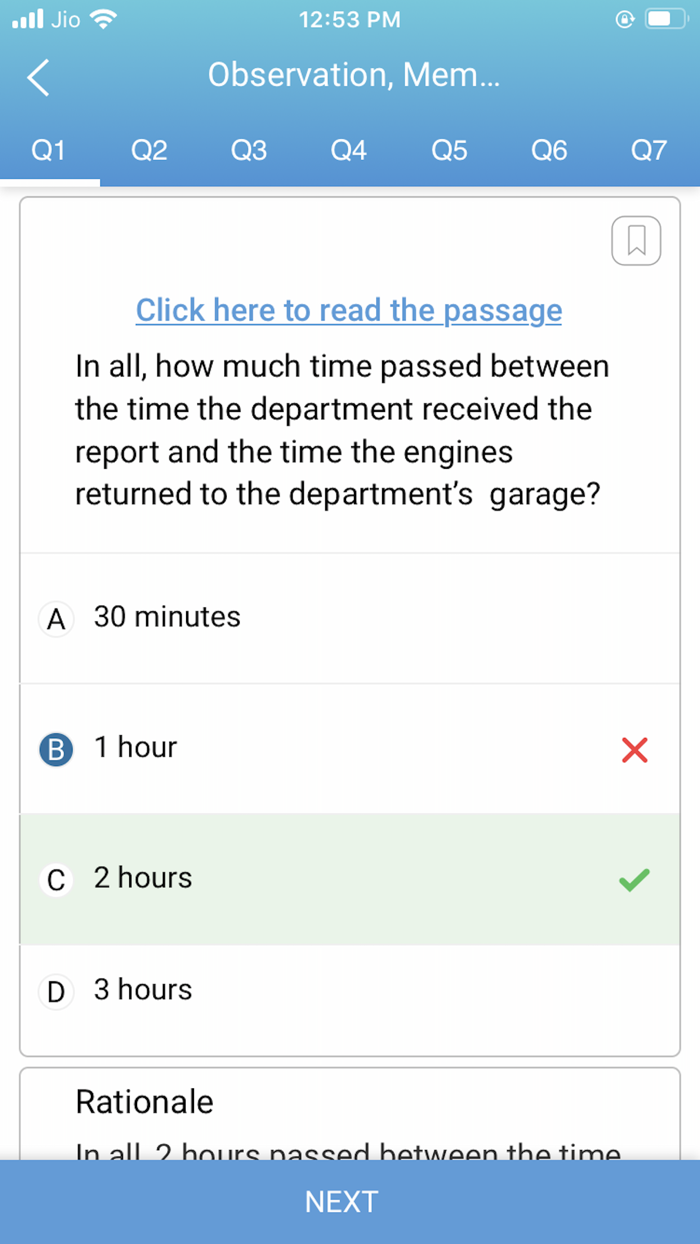Tap the truncated title Observation, Mem...
Screen dimensions: 700x1244
(x=354, y=74)
